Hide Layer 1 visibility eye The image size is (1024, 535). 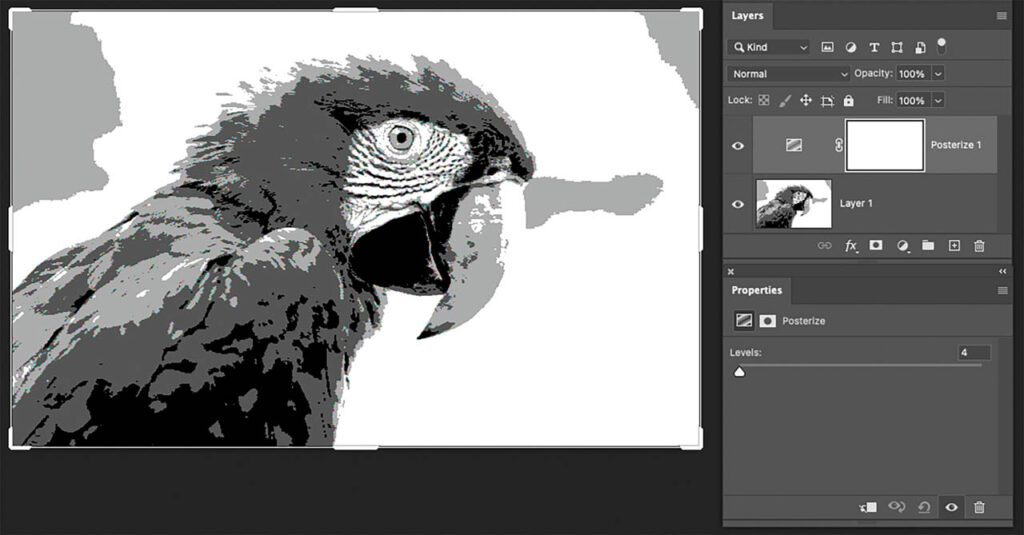click(738, 204)
